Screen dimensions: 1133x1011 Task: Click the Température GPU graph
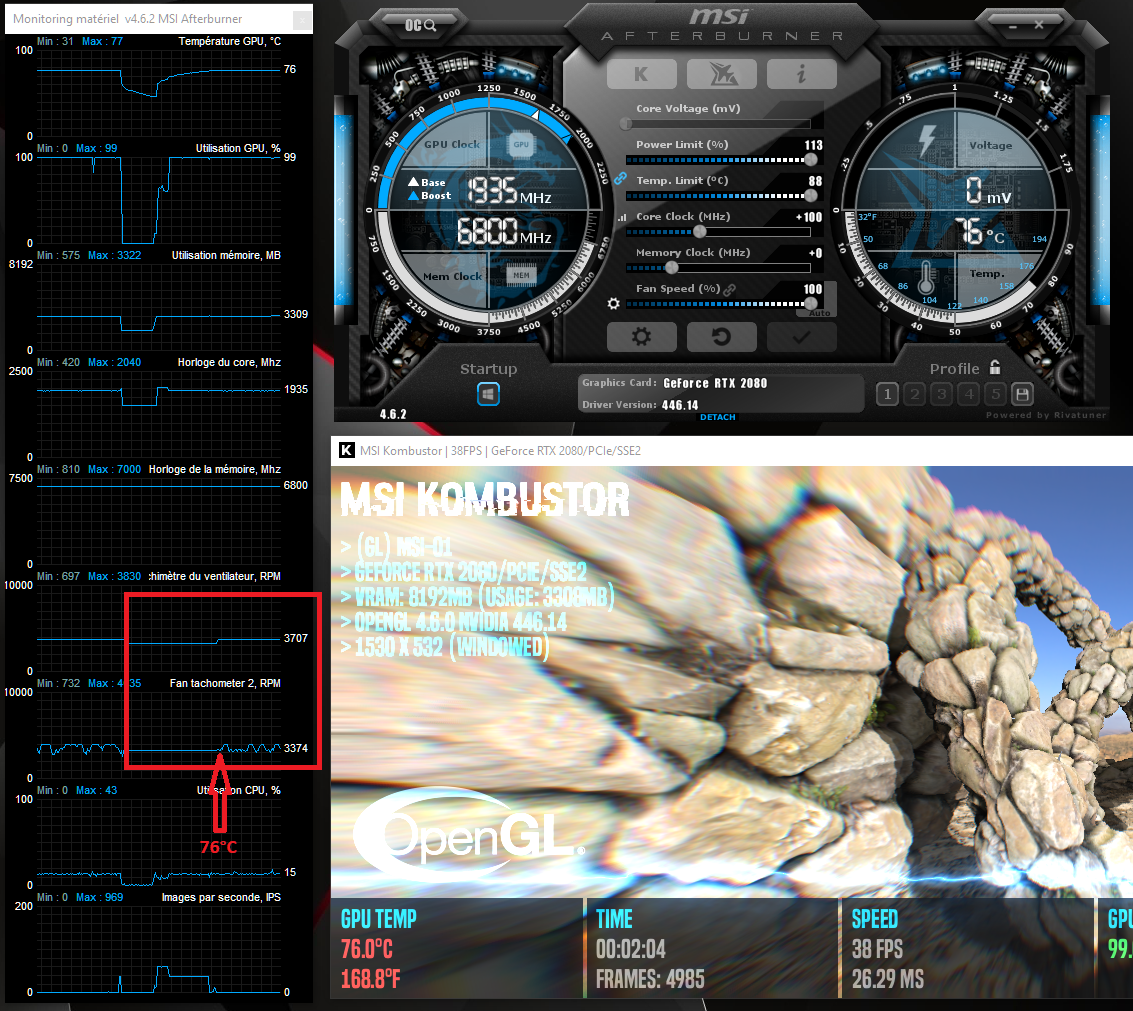tap(158, 92)
